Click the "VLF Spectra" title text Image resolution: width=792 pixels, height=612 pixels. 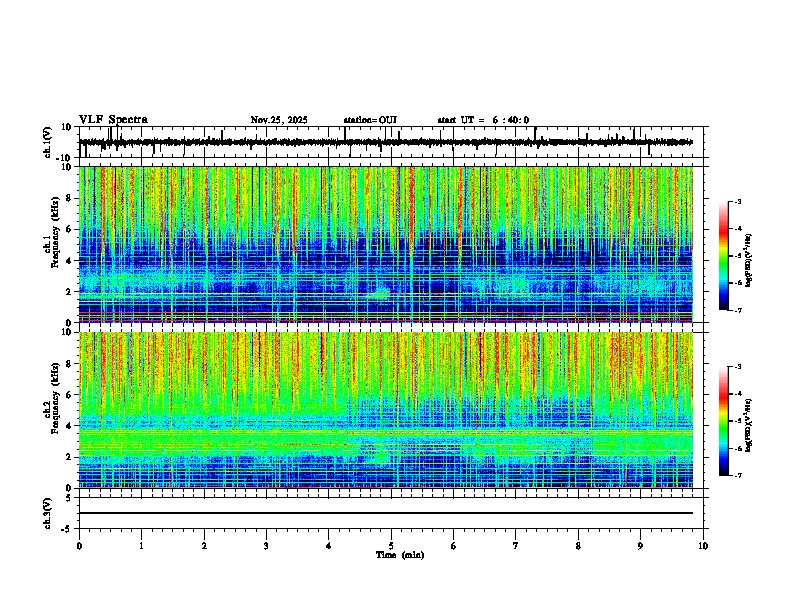click(x=113, y=120)
